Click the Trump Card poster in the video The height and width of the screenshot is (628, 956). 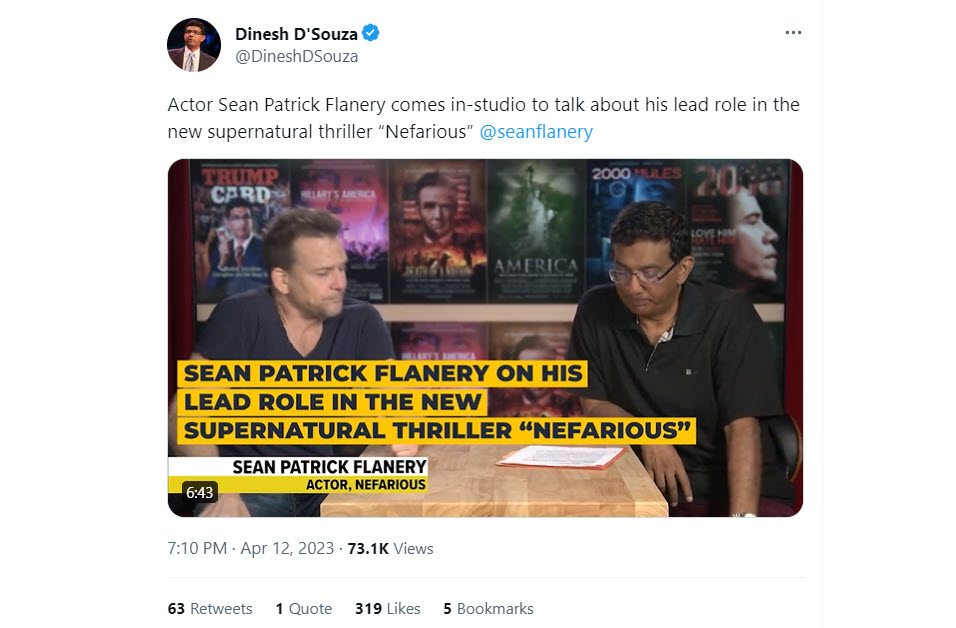pos(240,230)
